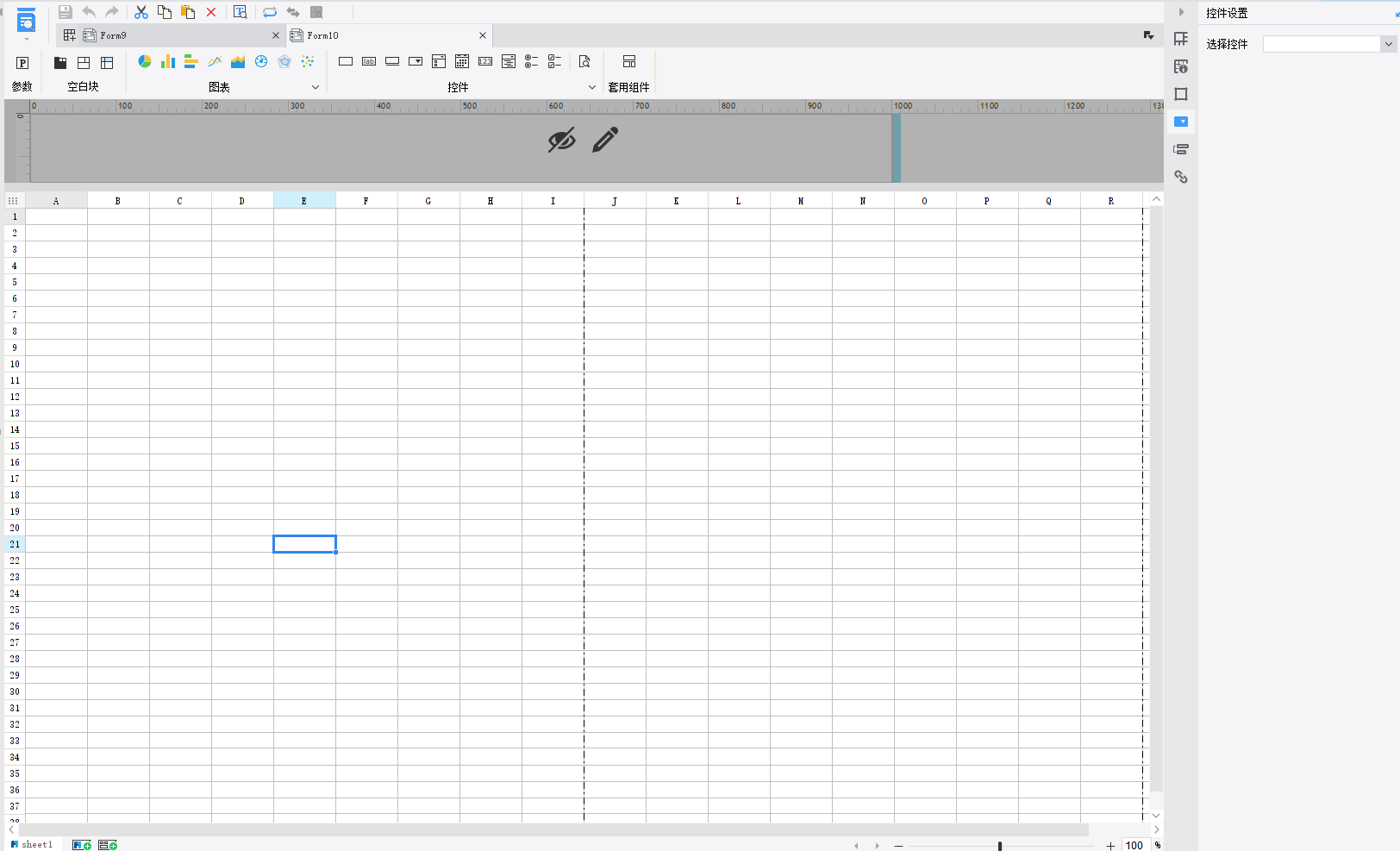The height and width of the screenshot is (851, 1400).
Task: Copy selection using copy icon
Action: 165,12
